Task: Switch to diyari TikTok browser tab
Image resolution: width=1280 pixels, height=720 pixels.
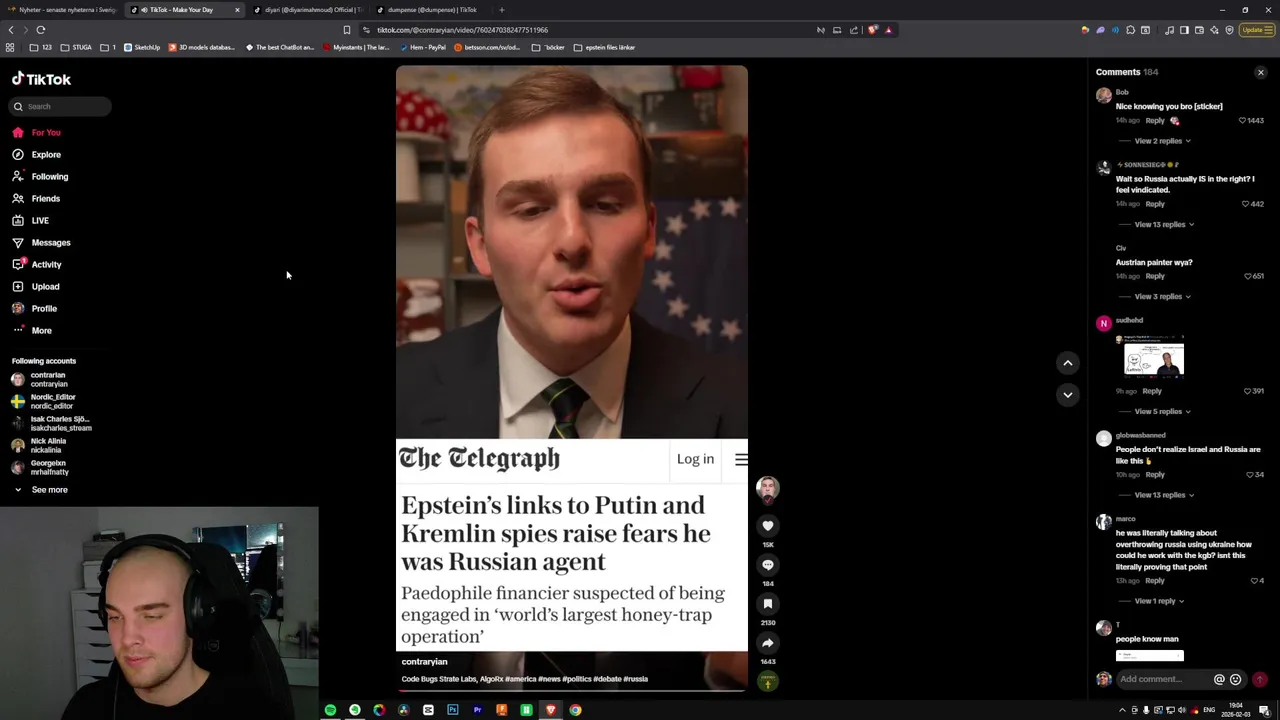Action: point(309,10)
